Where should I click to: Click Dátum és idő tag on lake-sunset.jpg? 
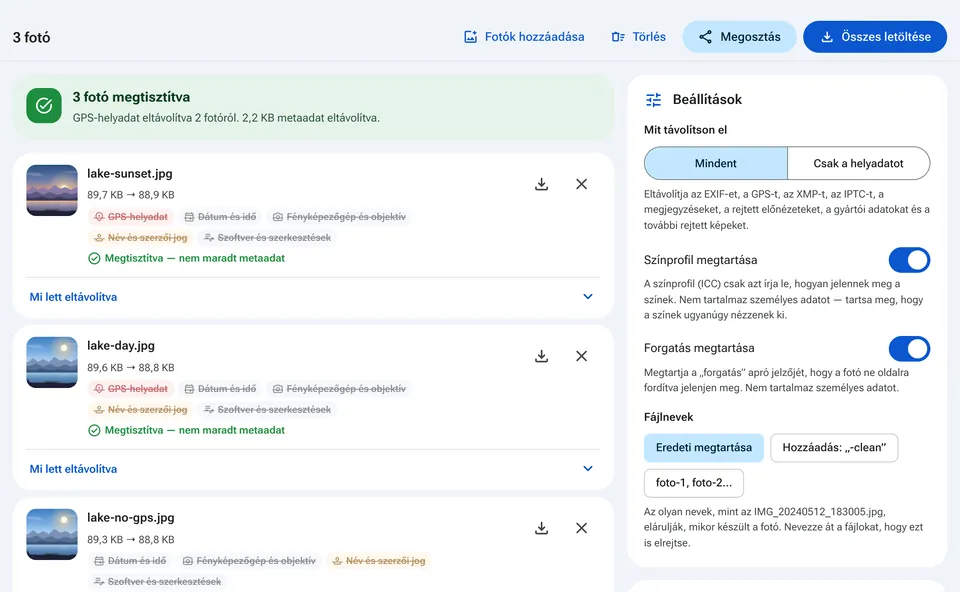tap(220, 217)
